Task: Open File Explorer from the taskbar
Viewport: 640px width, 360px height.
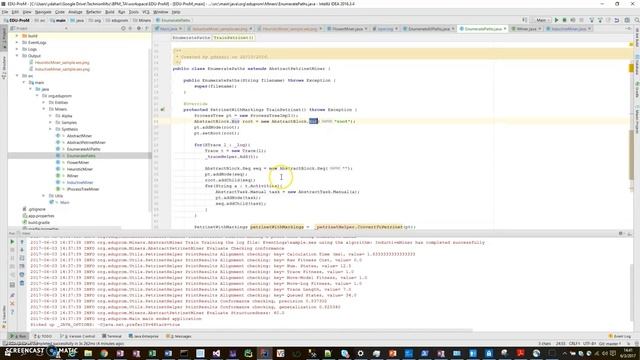Action: pos(88,353)
